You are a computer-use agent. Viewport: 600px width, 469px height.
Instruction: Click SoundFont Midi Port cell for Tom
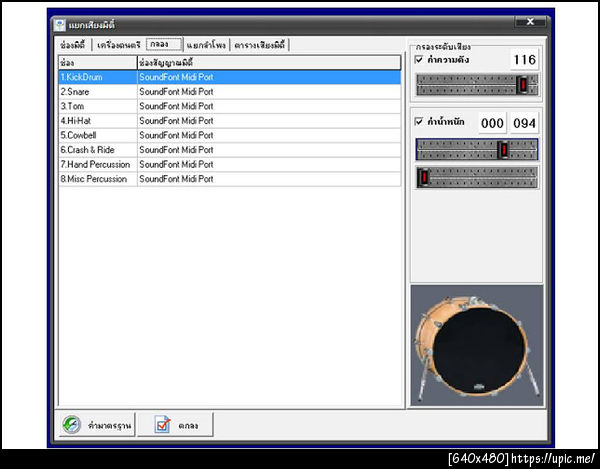269,106
